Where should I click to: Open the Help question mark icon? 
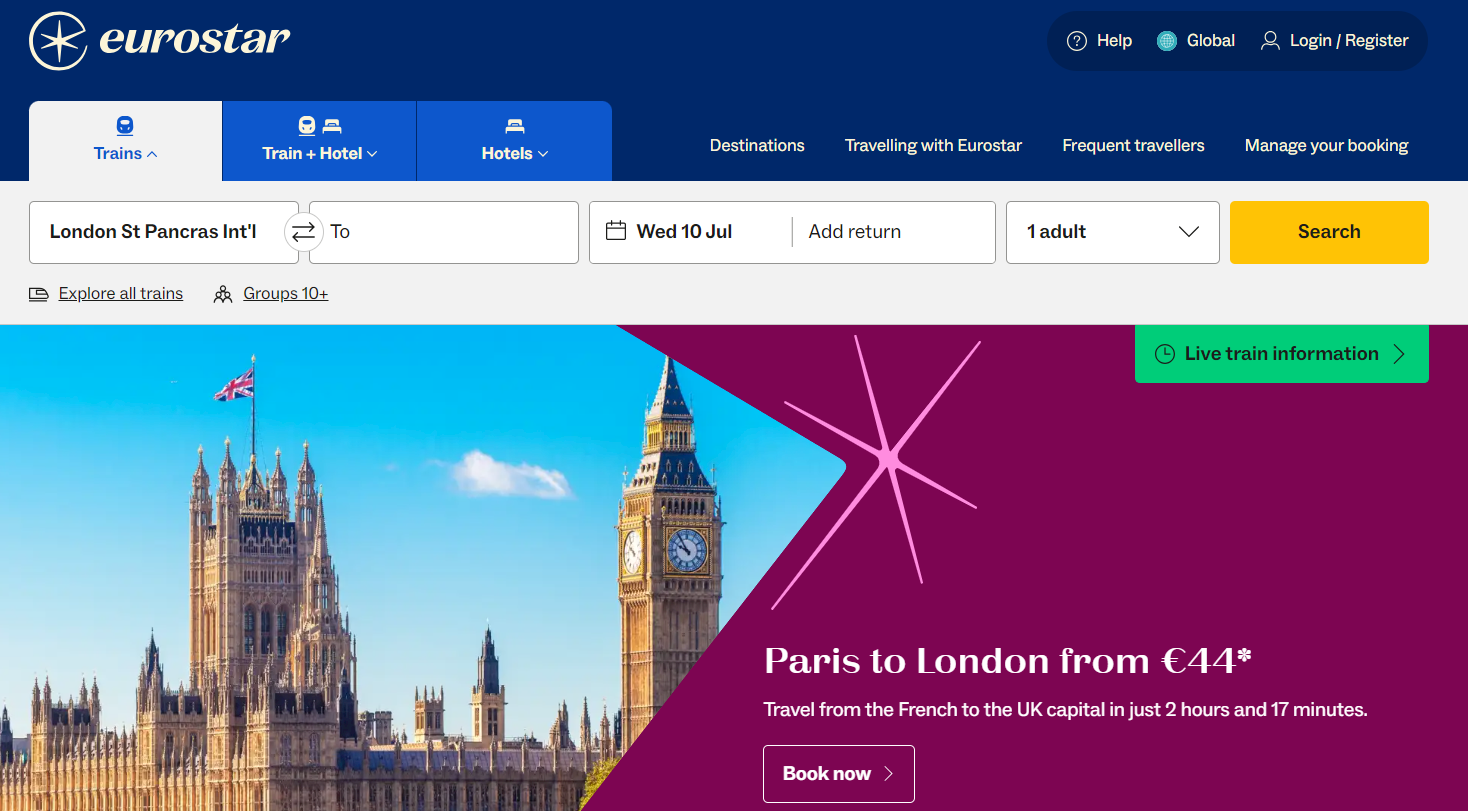(1077, 41)
